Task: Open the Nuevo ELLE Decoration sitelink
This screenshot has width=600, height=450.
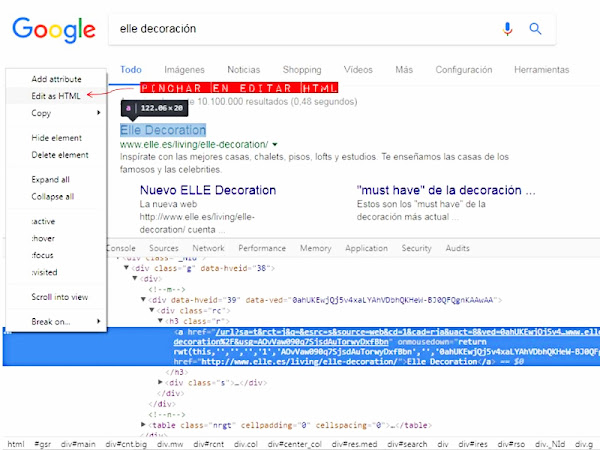Action: (x=208, y=190)
